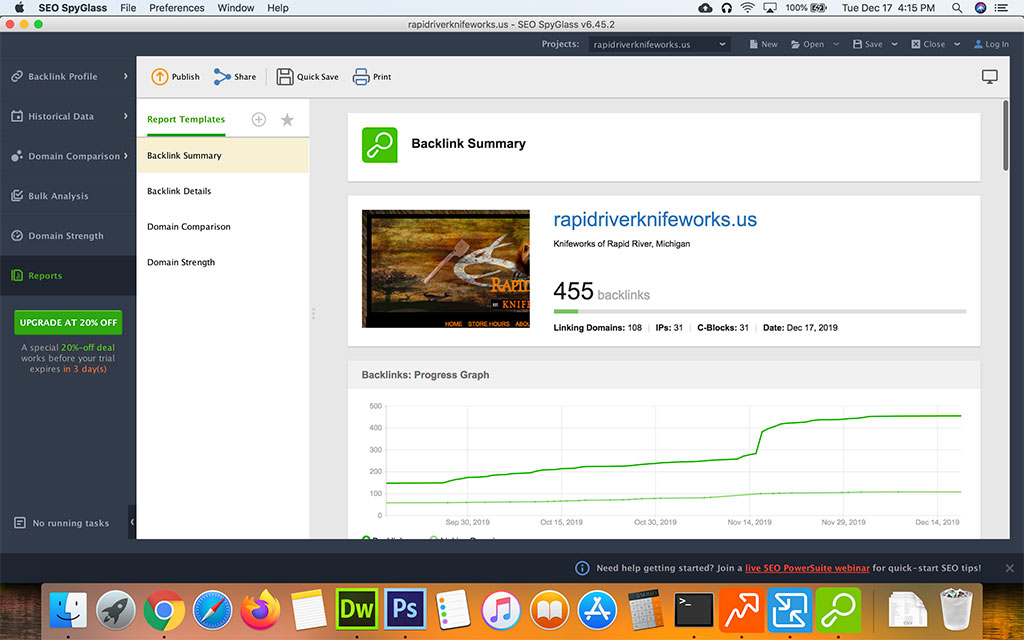
Task: Click New project button
Action: pos(763,44)
